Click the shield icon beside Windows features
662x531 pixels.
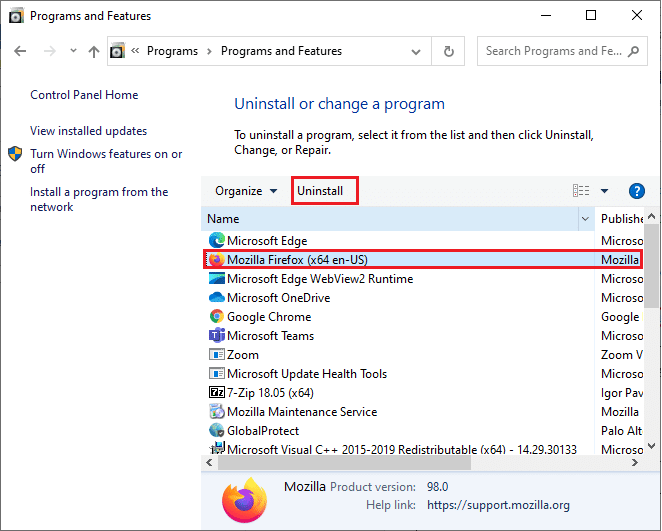[15, 154]
